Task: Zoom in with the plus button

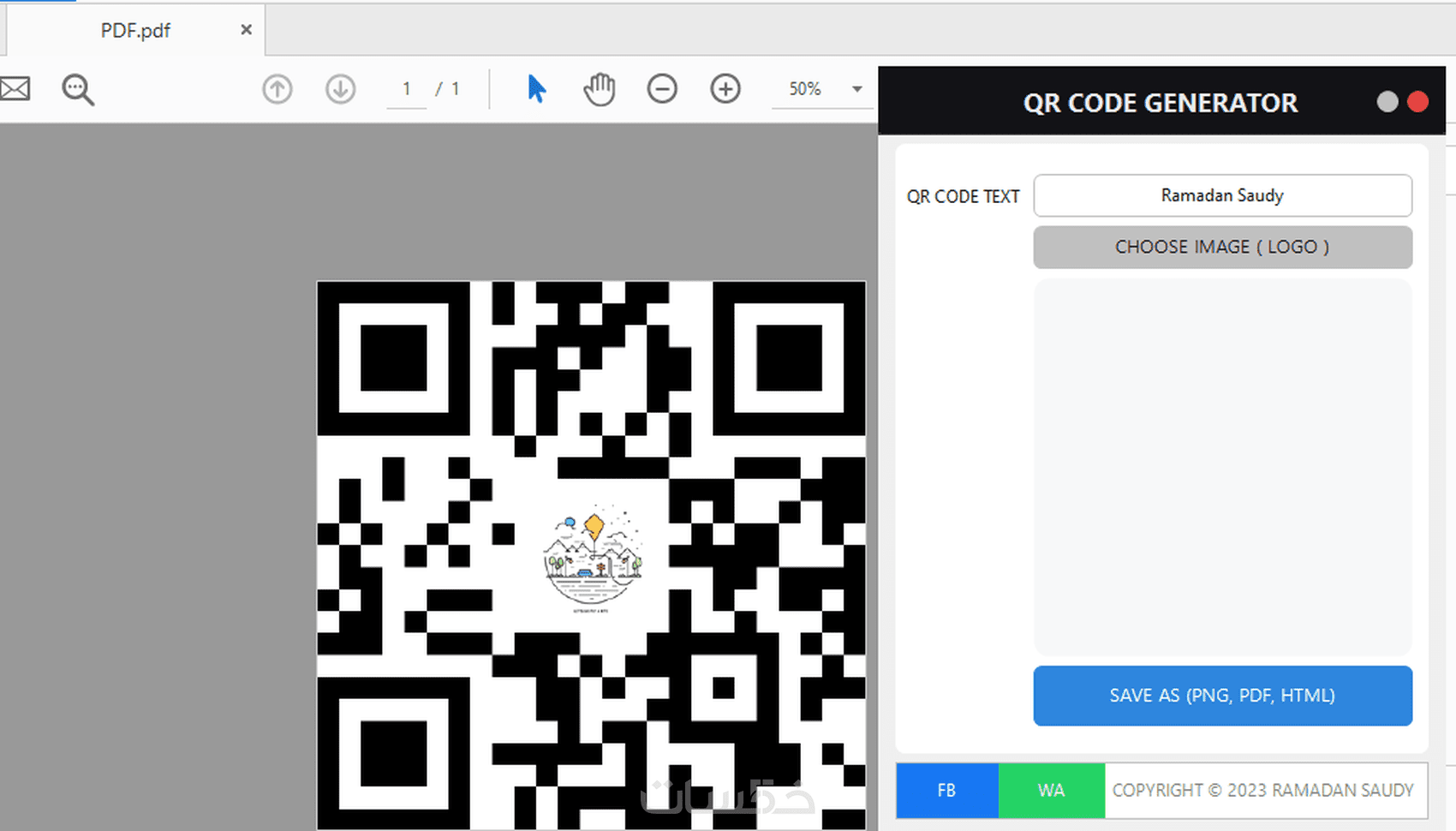Action: click(x=725, y=88)
